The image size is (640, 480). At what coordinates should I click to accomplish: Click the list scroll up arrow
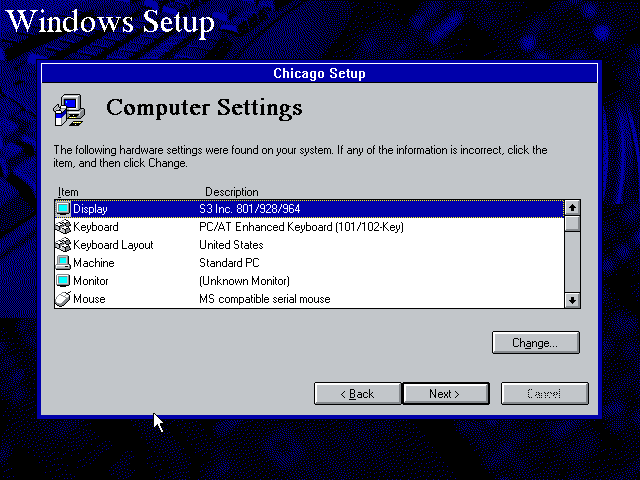pos(572,208)
